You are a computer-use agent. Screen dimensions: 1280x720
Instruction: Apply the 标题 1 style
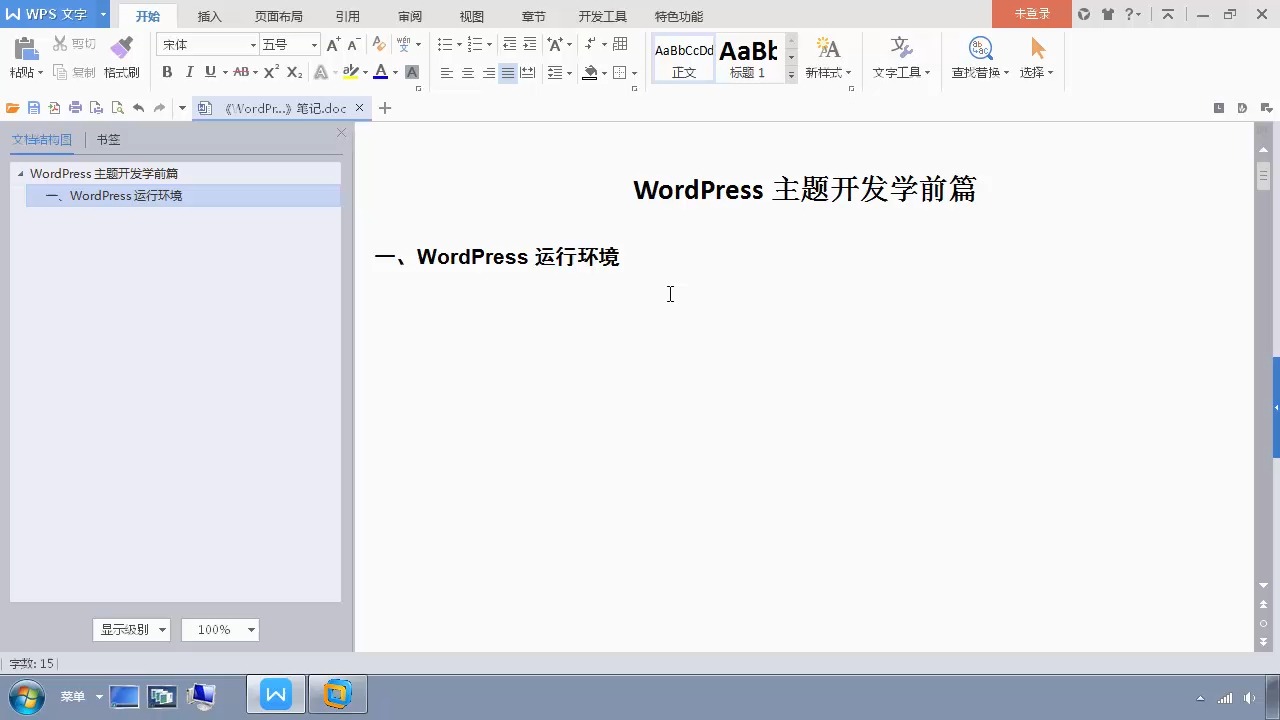(748, 58)
